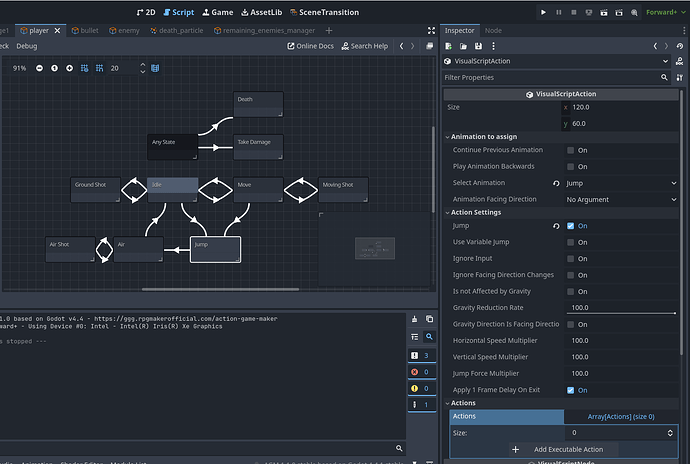Click the Play project button

[543, 12]
